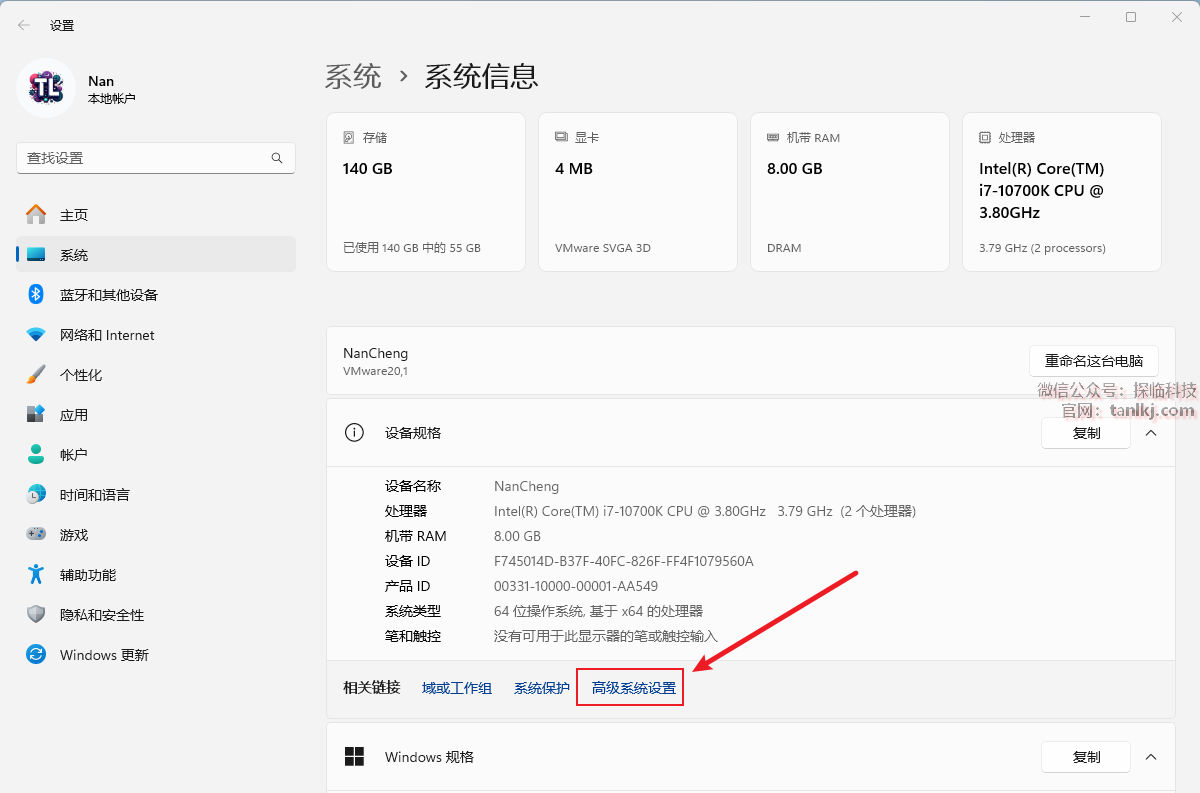The width and height of the screenshot is (1200, 793).
Task: Click the Windows Update sync icon
Action: click(x=36, y=655)
